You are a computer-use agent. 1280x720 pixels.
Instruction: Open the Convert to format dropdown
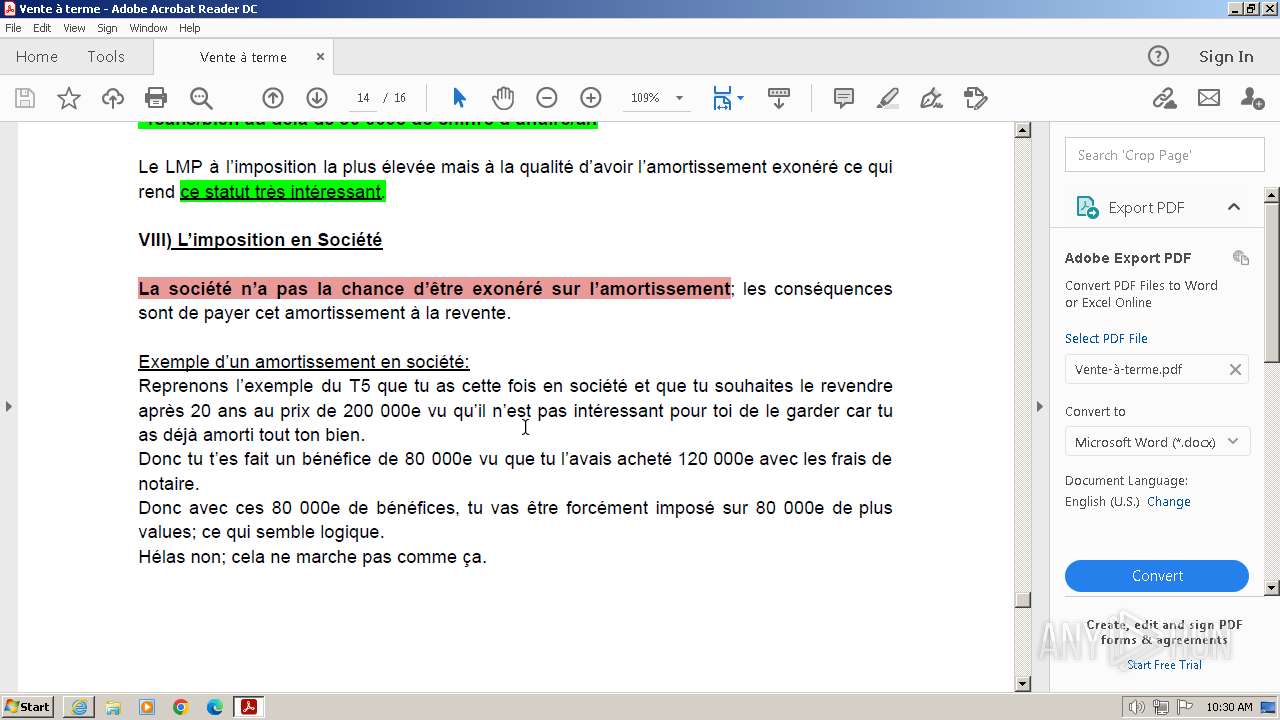[x=1157, y=442]
